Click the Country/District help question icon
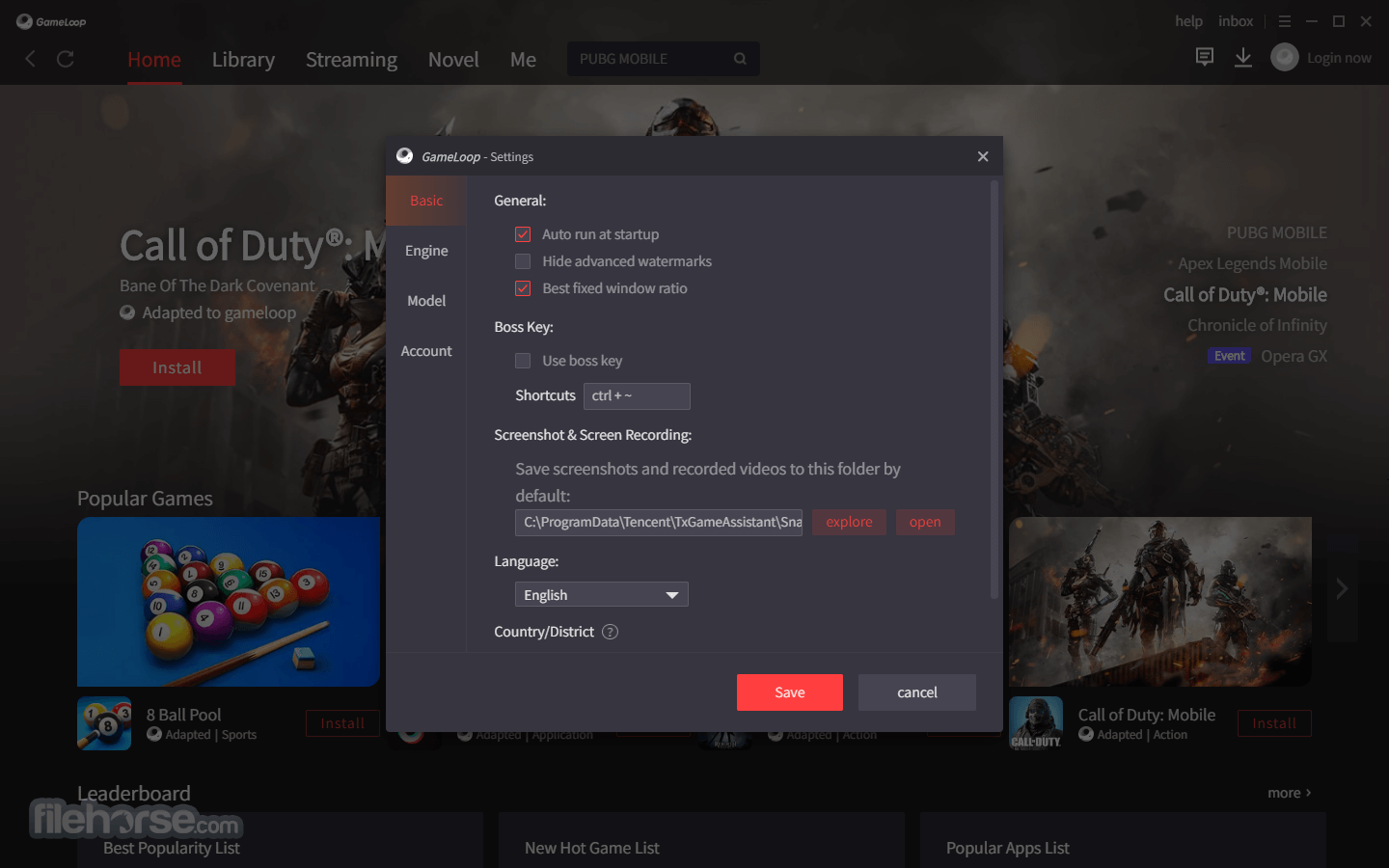 point(610,632)
